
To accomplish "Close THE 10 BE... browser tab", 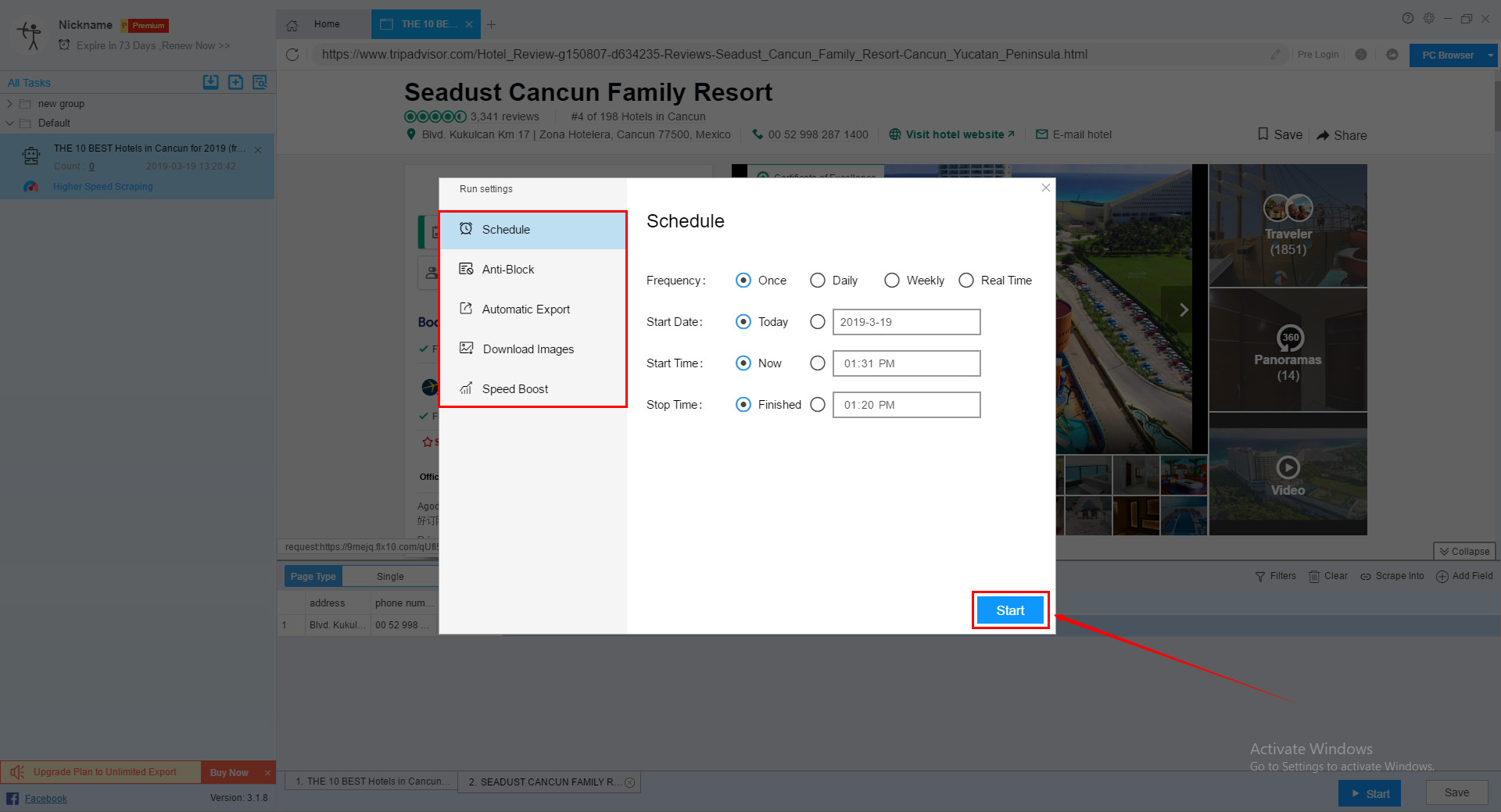I will click(469, 24).
